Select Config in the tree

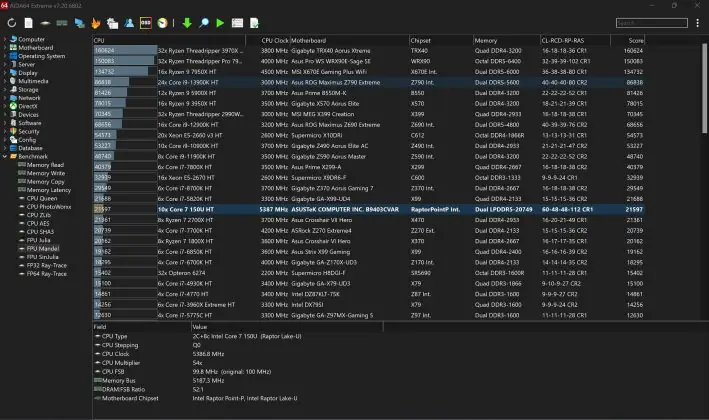(x=27, y=140)
